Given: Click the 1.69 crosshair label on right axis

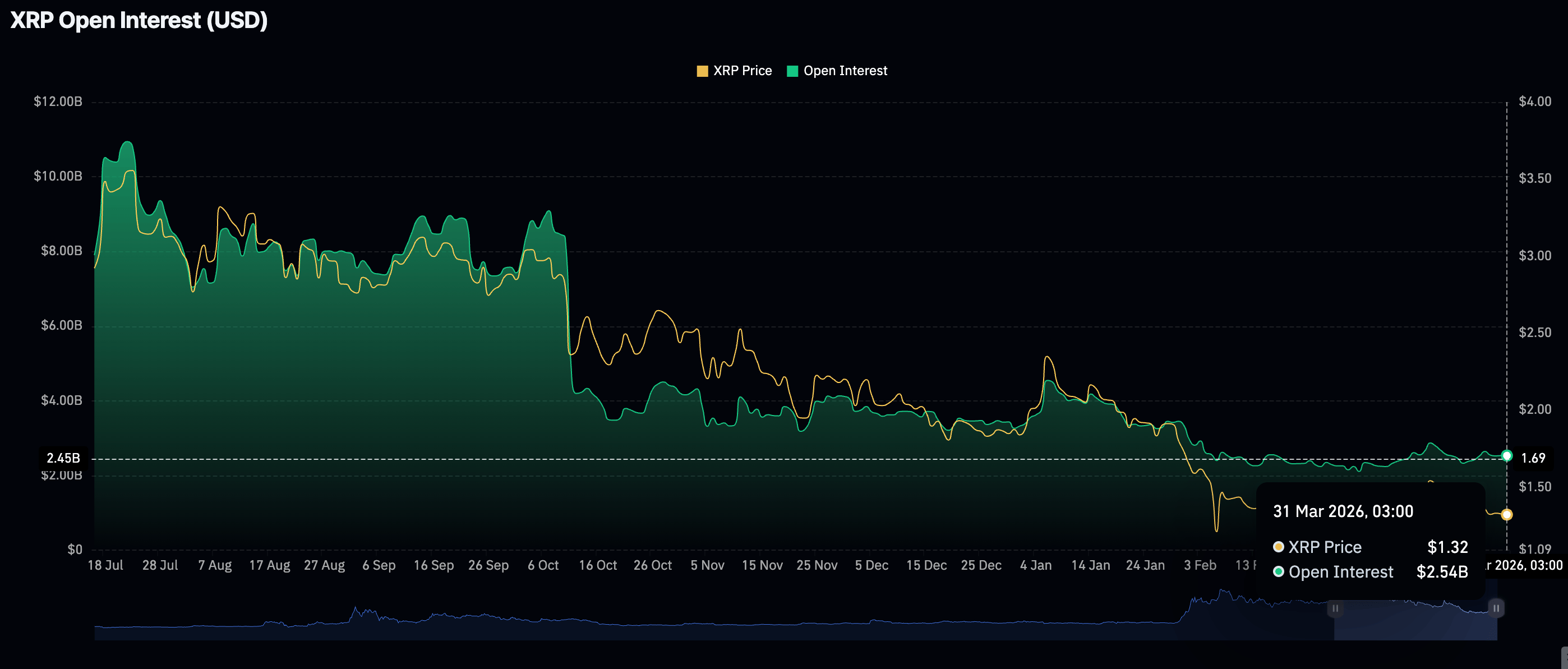Looking at the screenshot, I should (x=1533, y=458).
